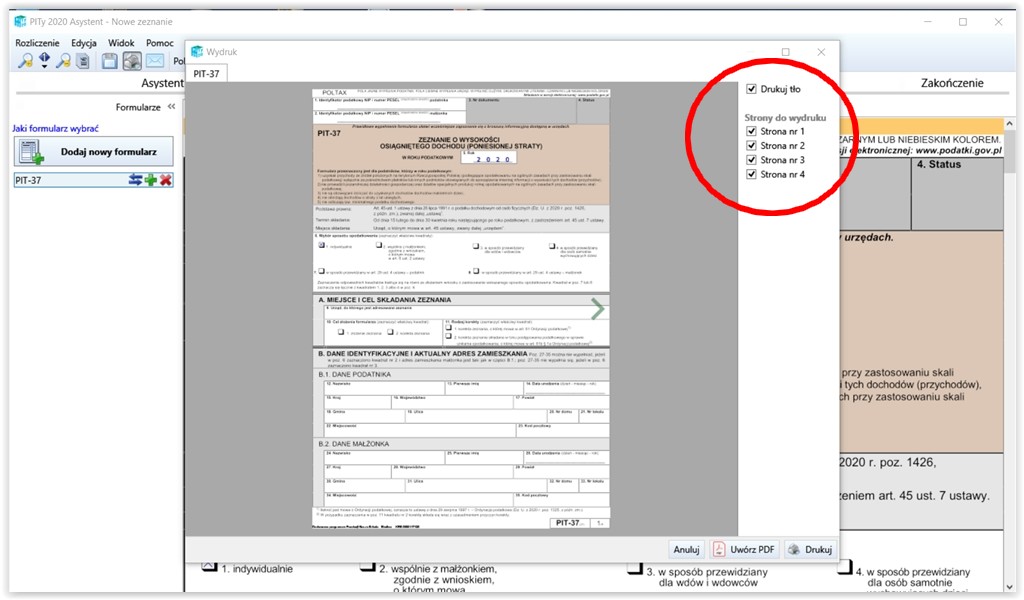The image size is (1024, 600).
Task: Click the 'Drukuj' print button
Action: (x=810, y=549)
